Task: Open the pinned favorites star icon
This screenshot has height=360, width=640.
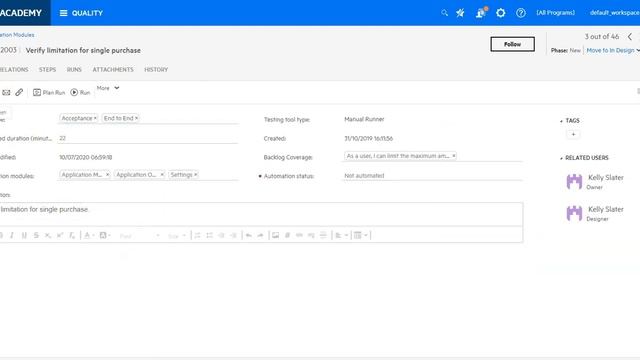Action: [x=460, y=13]
